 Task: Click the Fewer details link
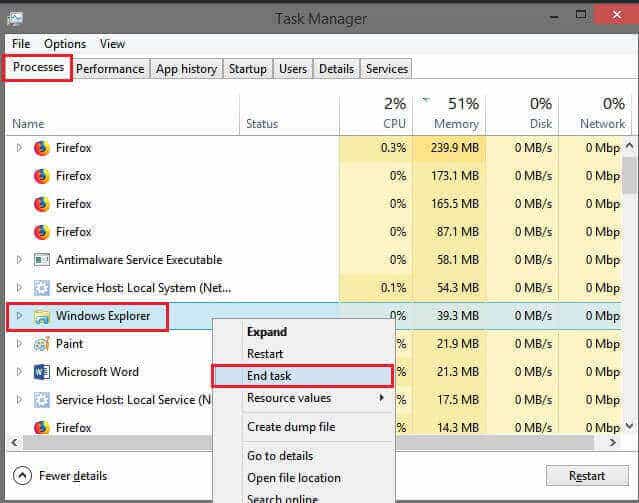click(73, 476)
